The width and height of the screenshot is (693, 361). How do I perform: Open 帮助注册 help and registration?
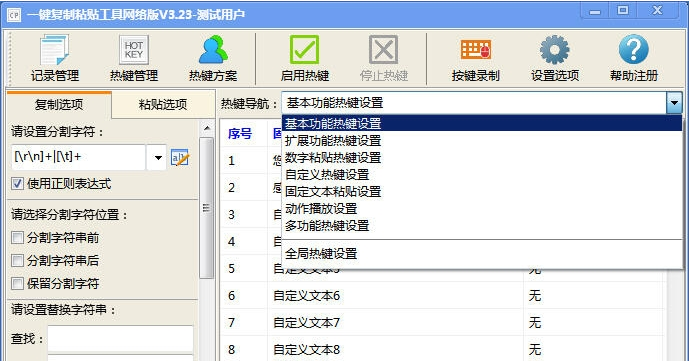(634, 59)
